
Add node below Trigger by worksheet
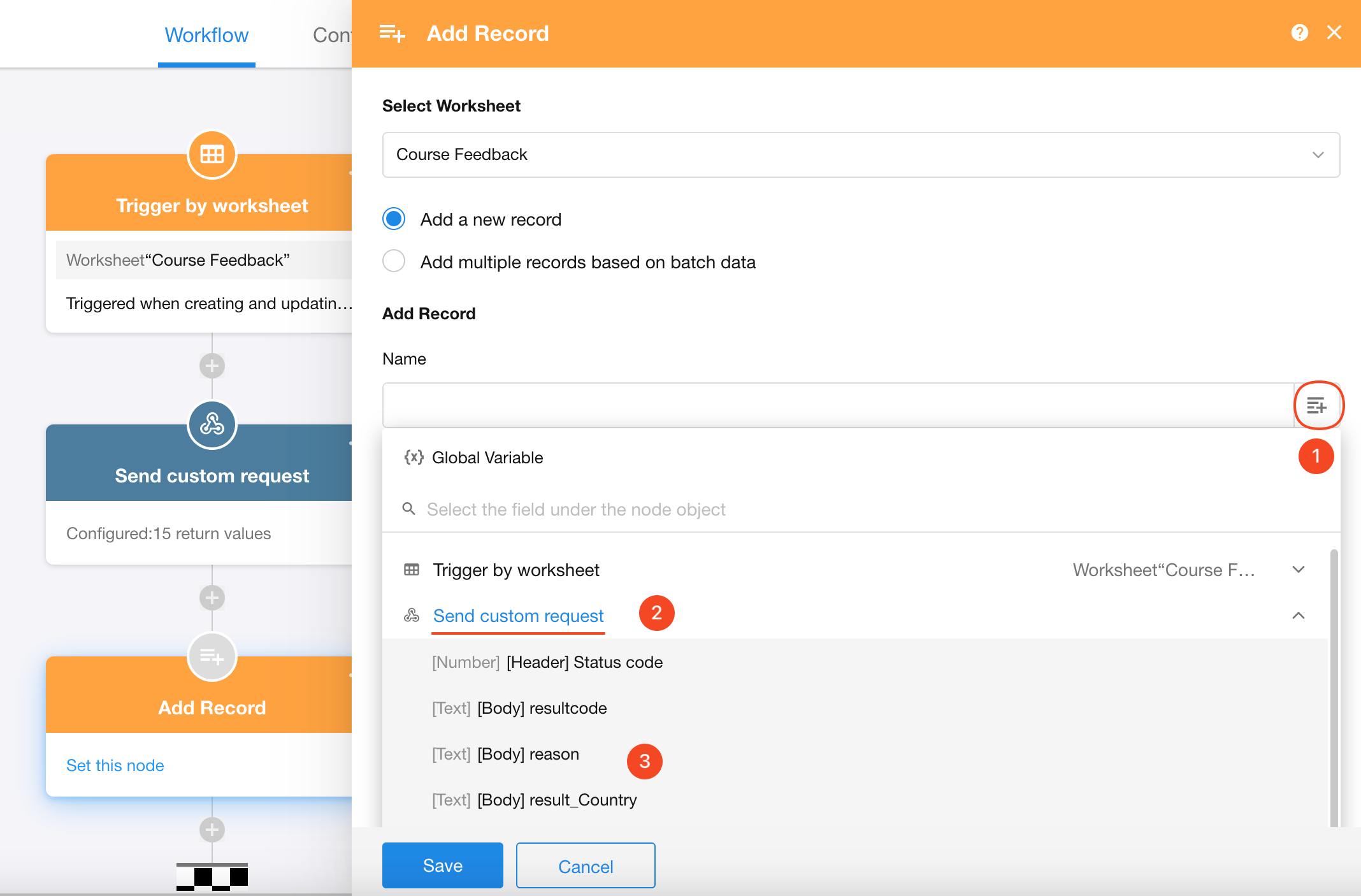point(212,366)
